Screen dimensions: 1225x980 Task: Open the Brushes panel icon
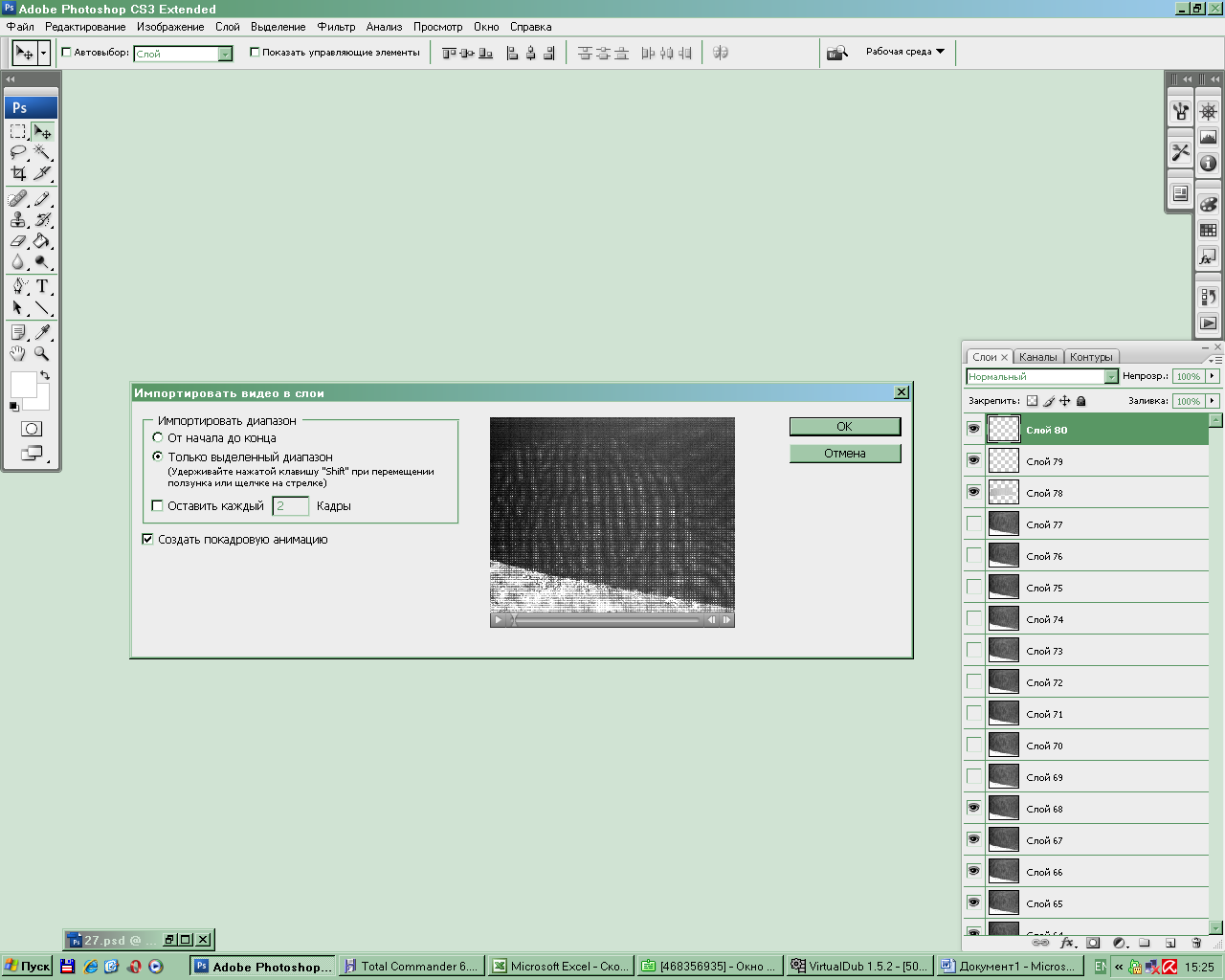pyautogui.click(x=1181, y=111)
